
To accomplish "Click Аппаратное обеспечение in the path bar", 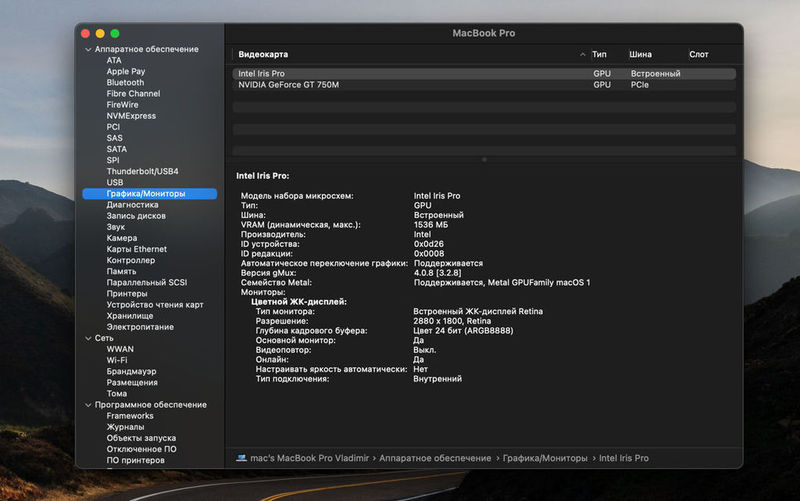I will (x=435, y=458).
